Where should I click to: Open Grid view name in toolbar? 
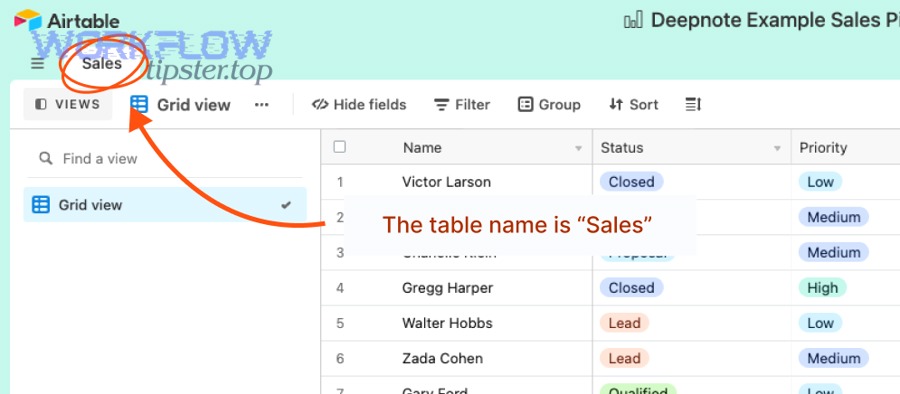[193, 105]
